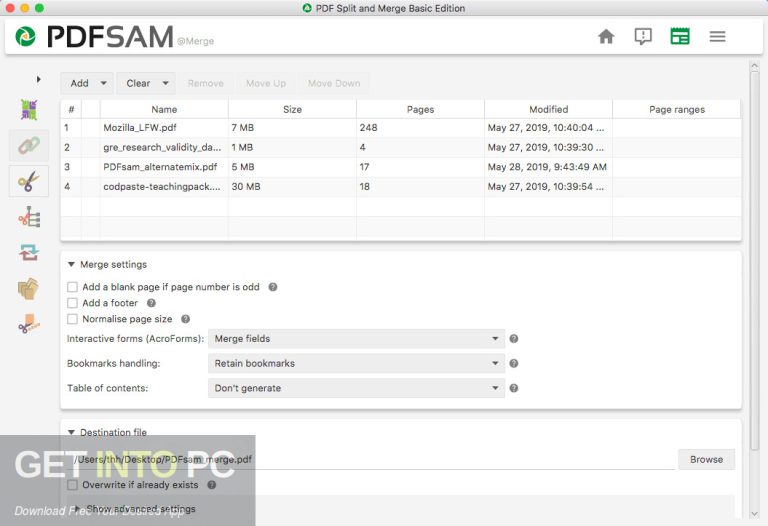Sort by the Modified column header
This screenshot has width=768, height=526.
[549, 109]
